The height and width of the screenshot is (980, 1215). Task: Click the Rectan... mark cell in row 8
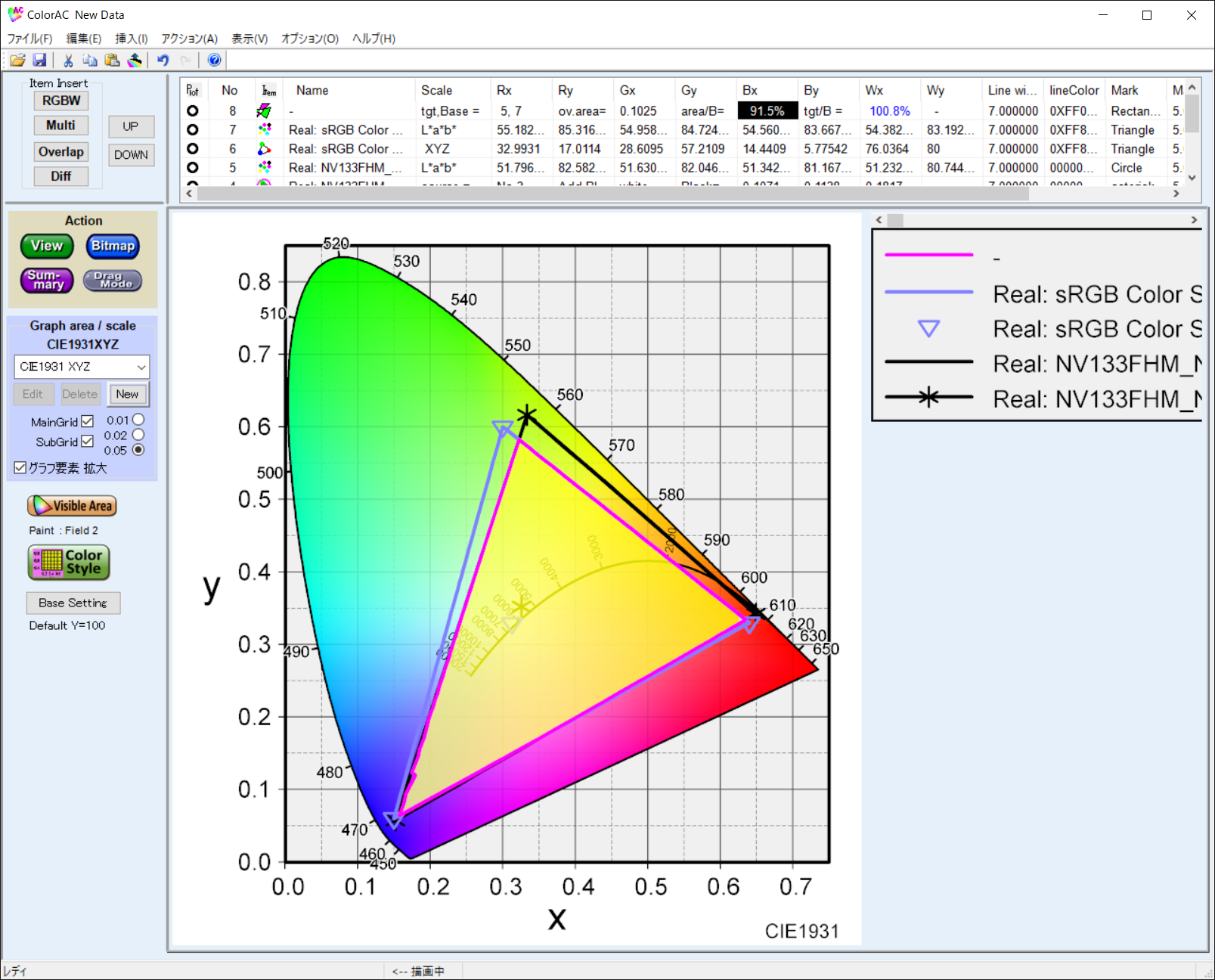(1136, 111)
